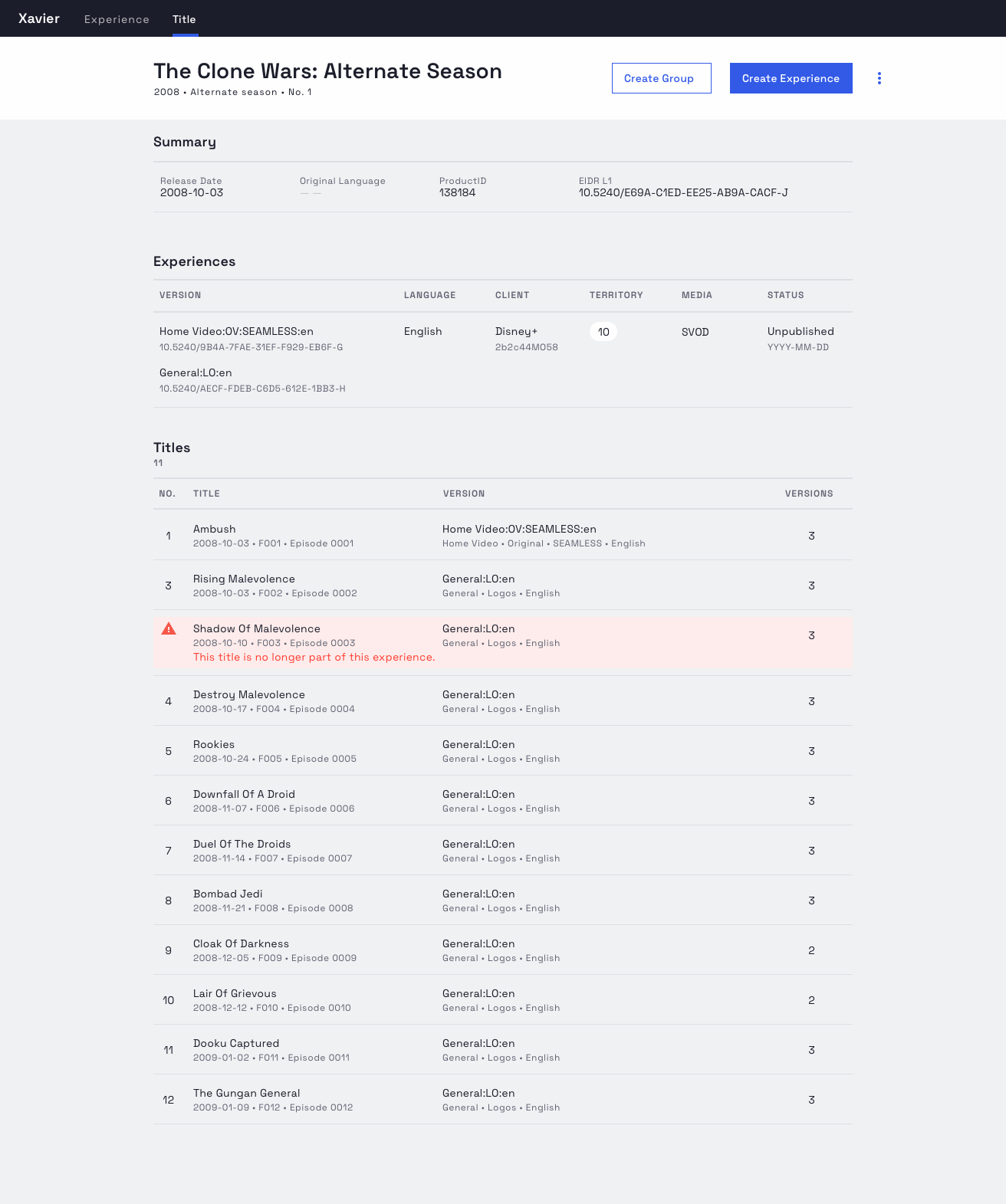Open Destroy Malevolence episode
The width and height of the screenshot is (1006, 1204).
point(249,695)
